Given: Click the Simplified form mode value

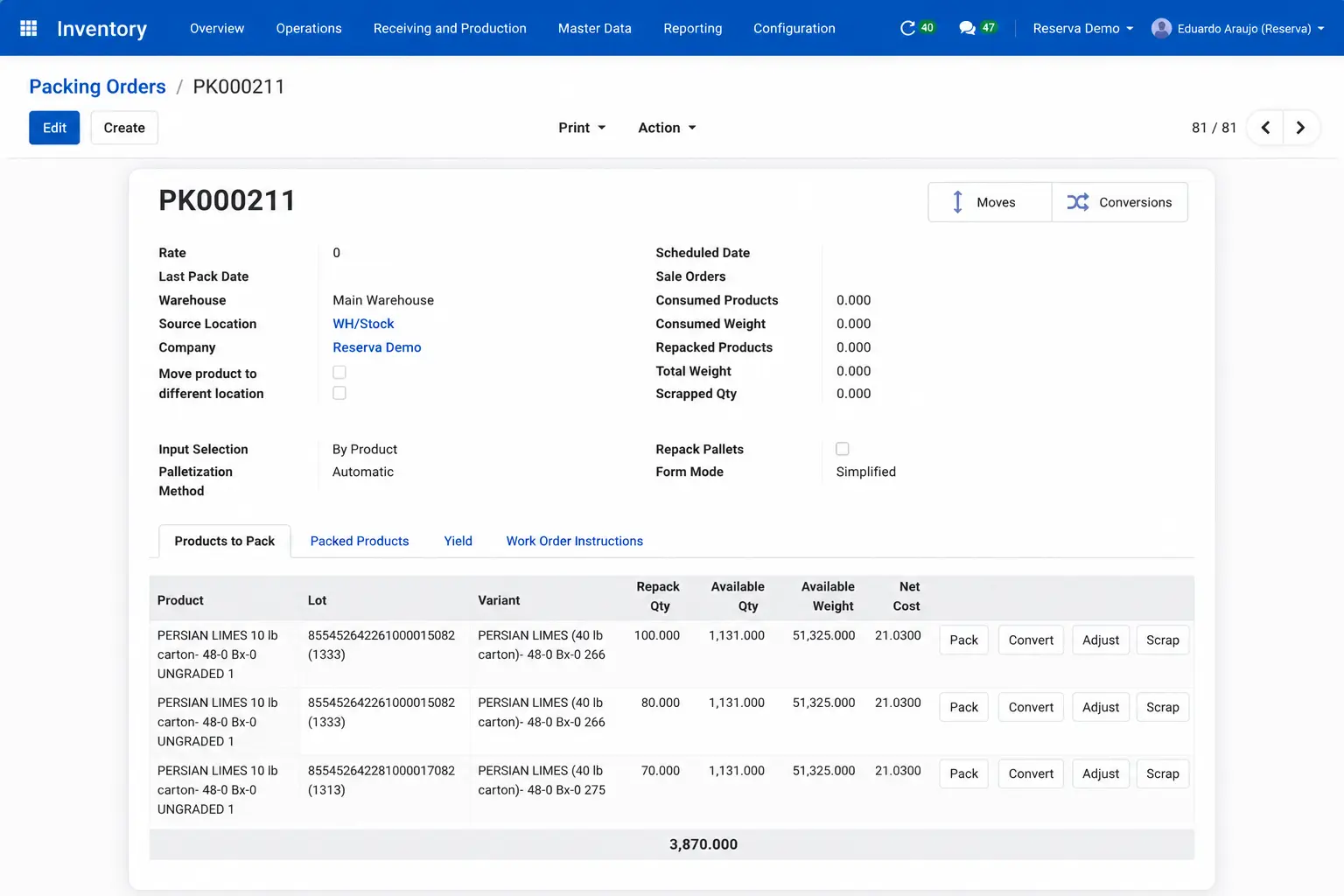Looking at the screenshot, I should click(x=866, y=472).
